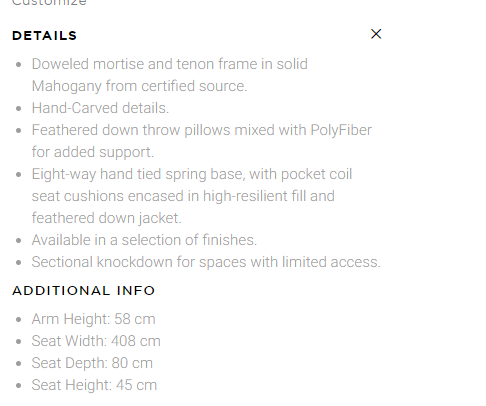
Task: Click the DETAILS section heading
Action: tap(45, 36)
